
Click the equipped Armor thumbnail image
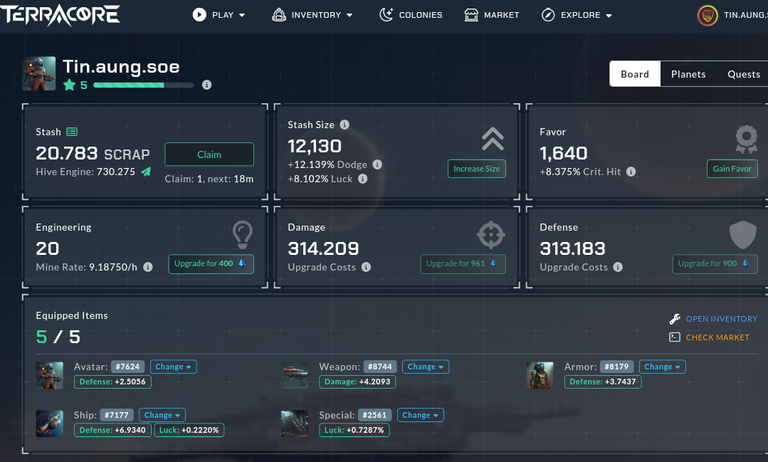(x=540, y=375)
